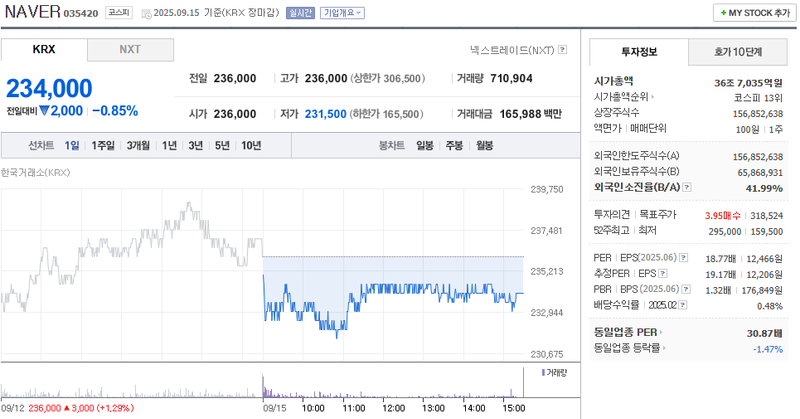Viewport: 800px width, 419px height.
Task: Select the 3년 line chart period
Action: click(195, 145)
